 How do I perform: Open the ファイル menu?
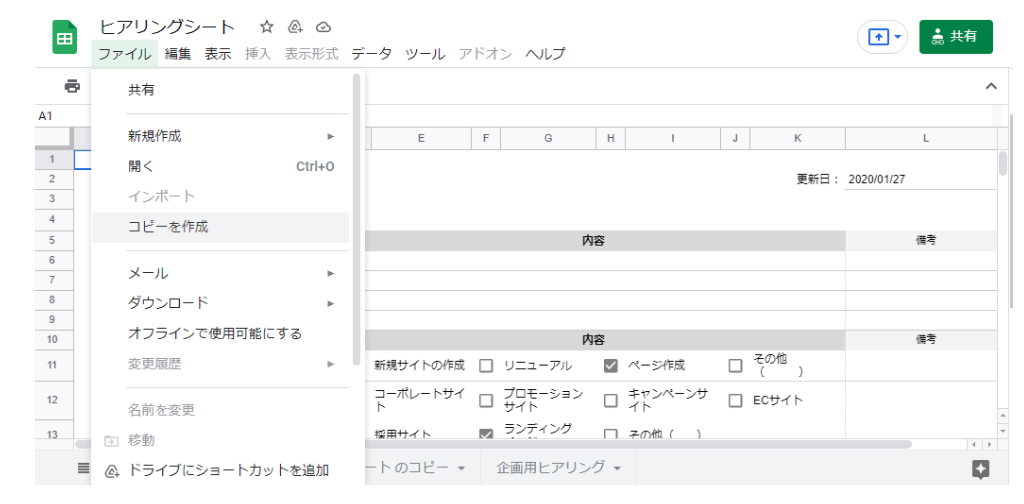(125, 54)
